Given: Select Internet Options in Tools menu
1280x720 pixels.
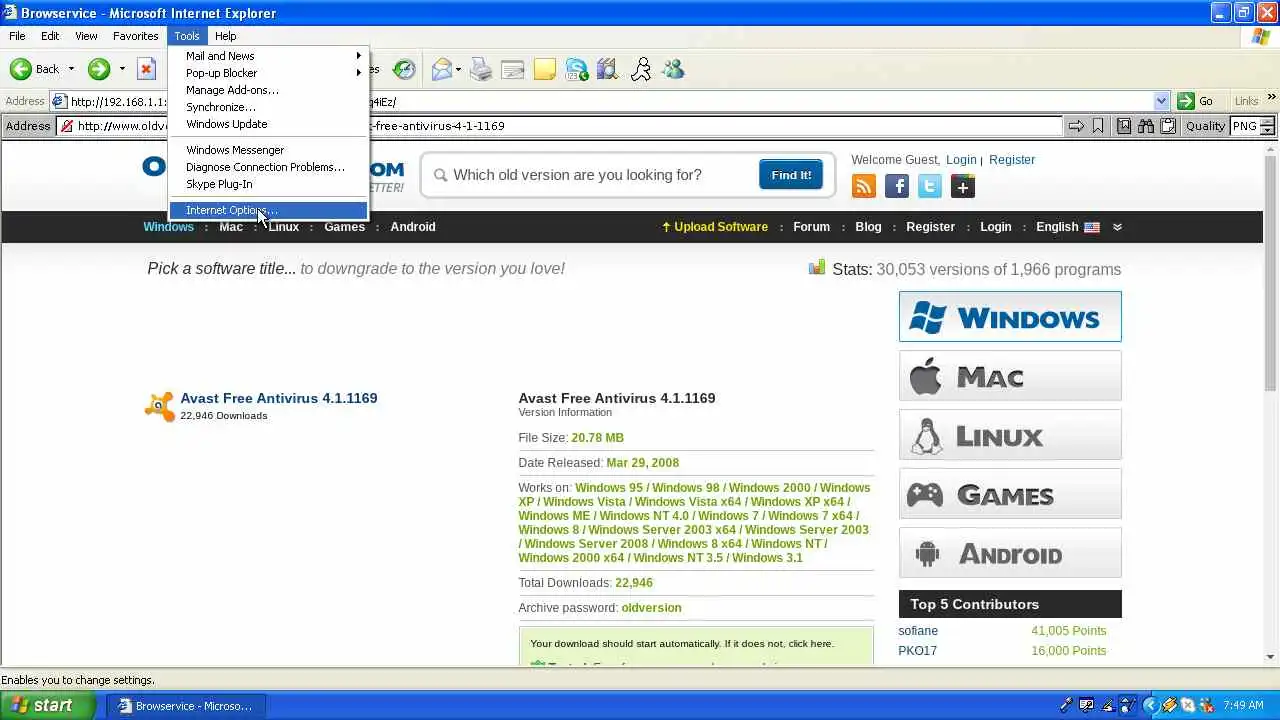Looking at the screenshot, I should click(269, 210).
